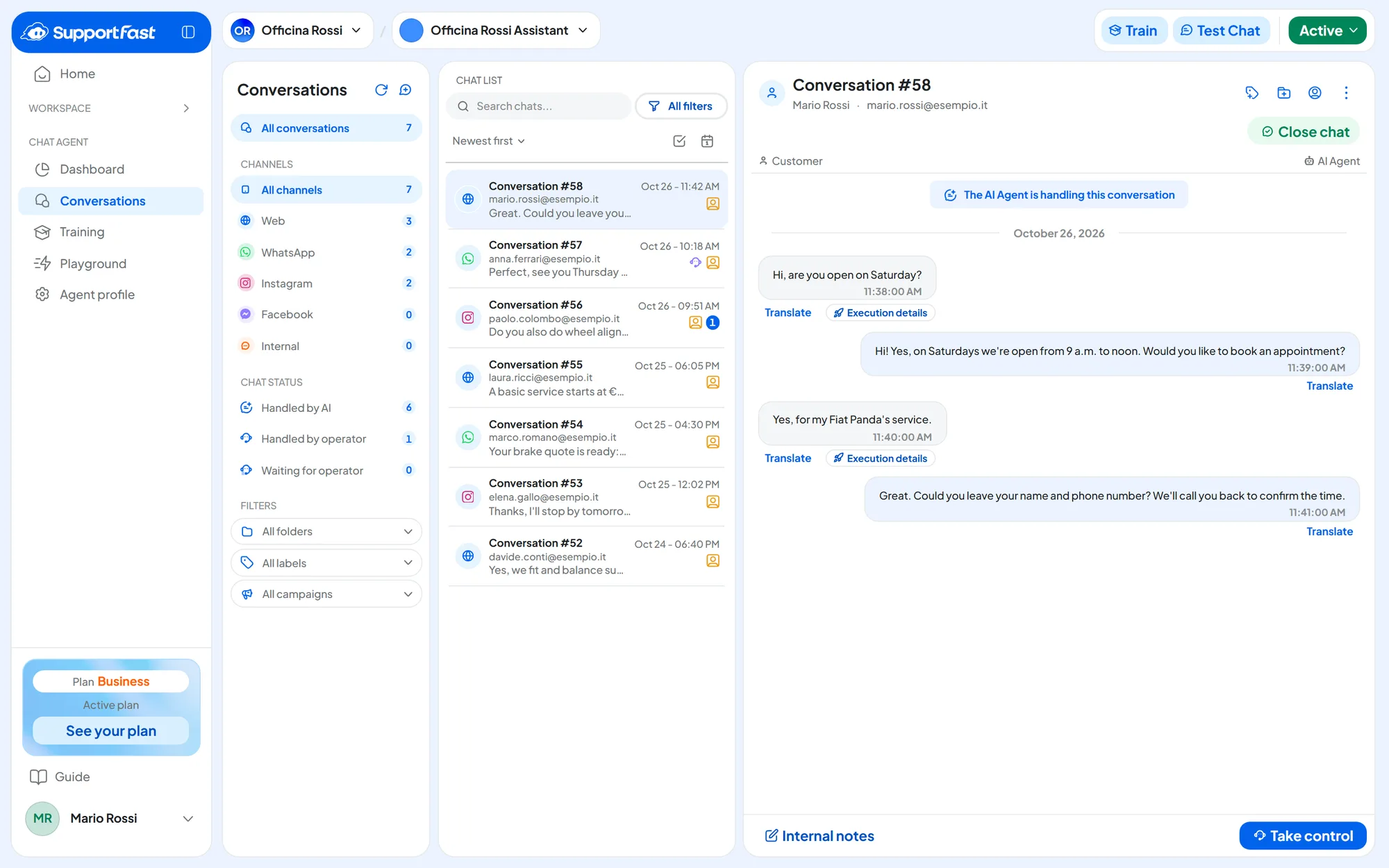Open the Officina Rossi workspace dropdown

click(298, 31)
